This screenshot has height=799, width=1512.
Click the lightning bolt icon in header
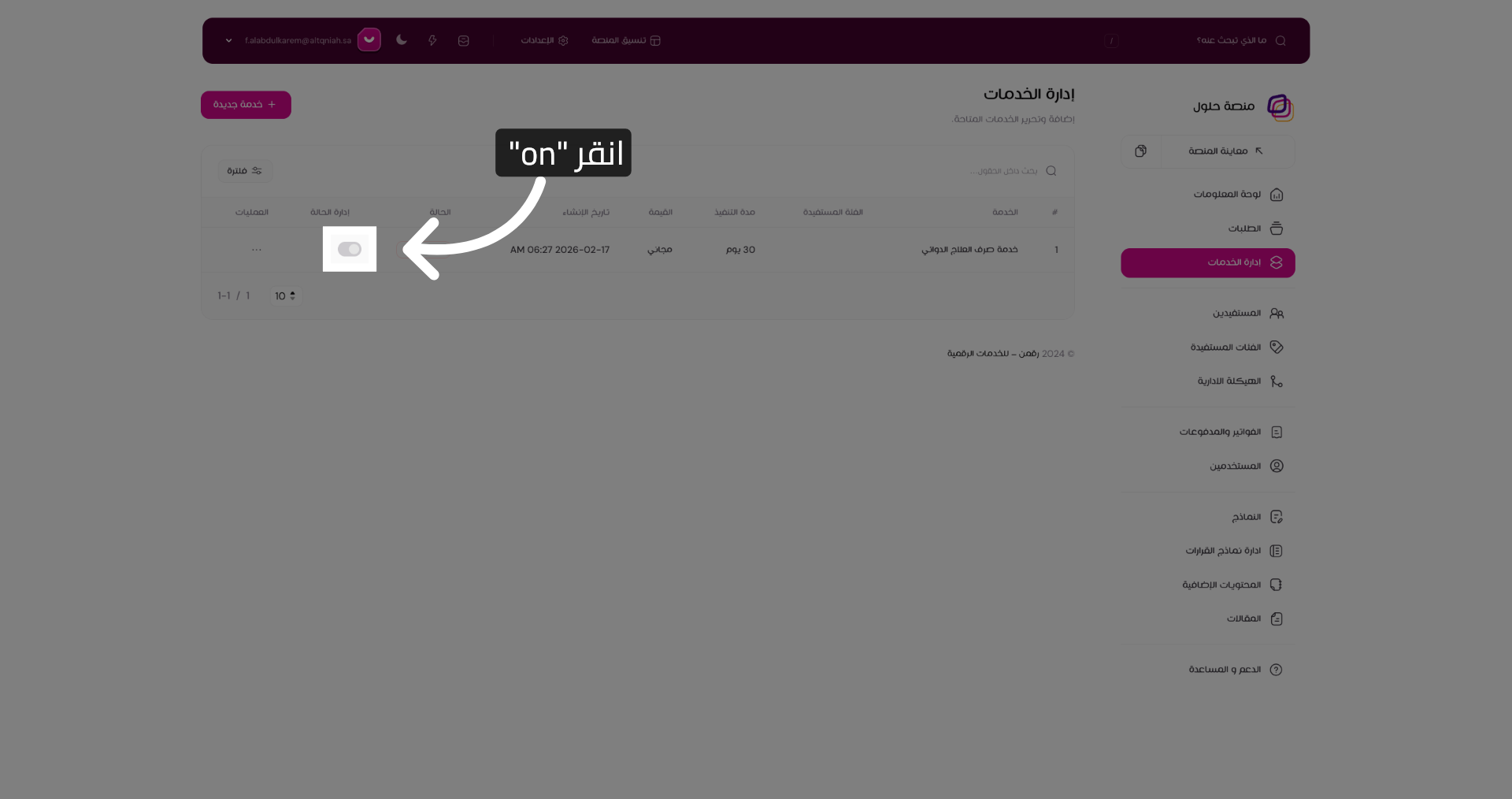[432, 40]
